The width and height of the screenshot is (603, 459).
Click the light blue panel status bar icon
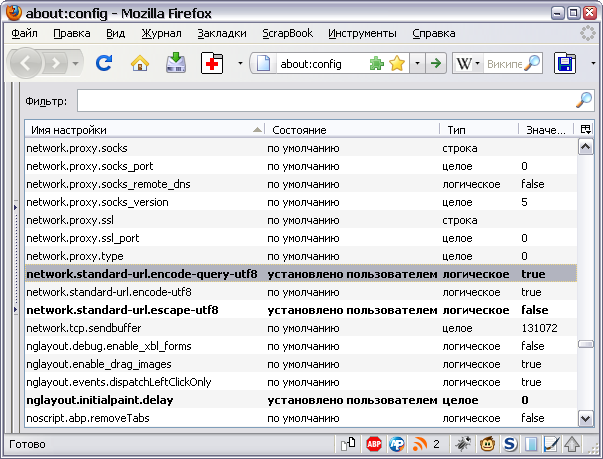(x=531, y=444)
